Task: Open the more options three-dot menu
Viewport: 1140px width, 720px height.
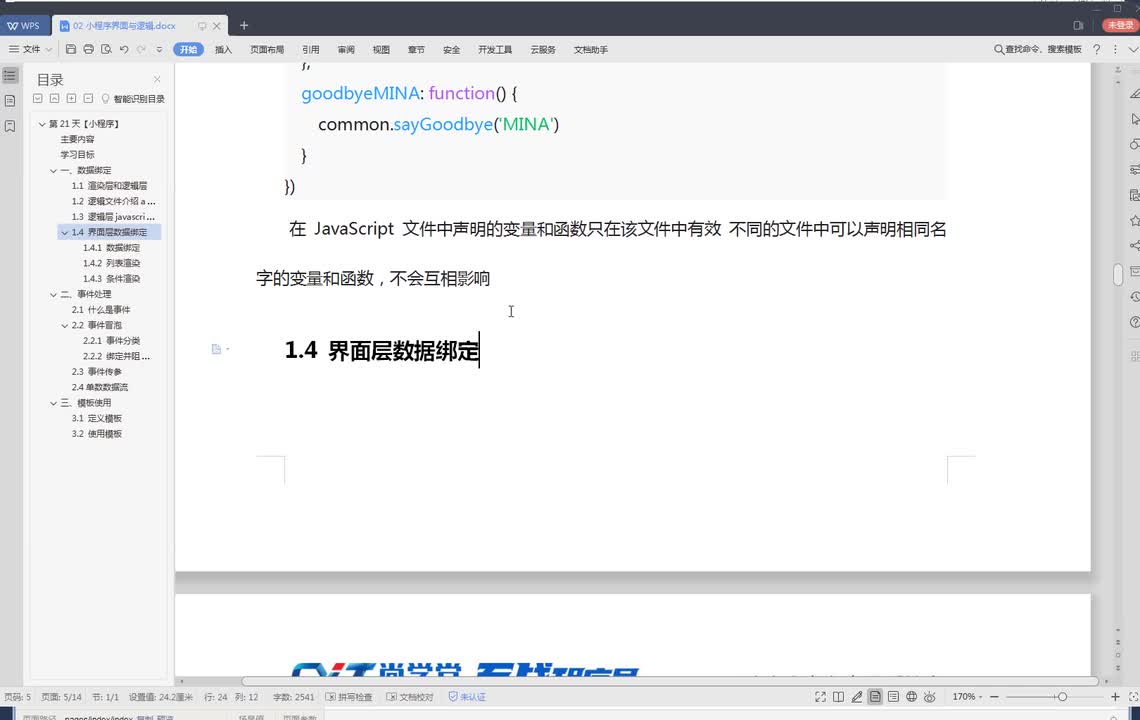Action: pos(1115,49)
